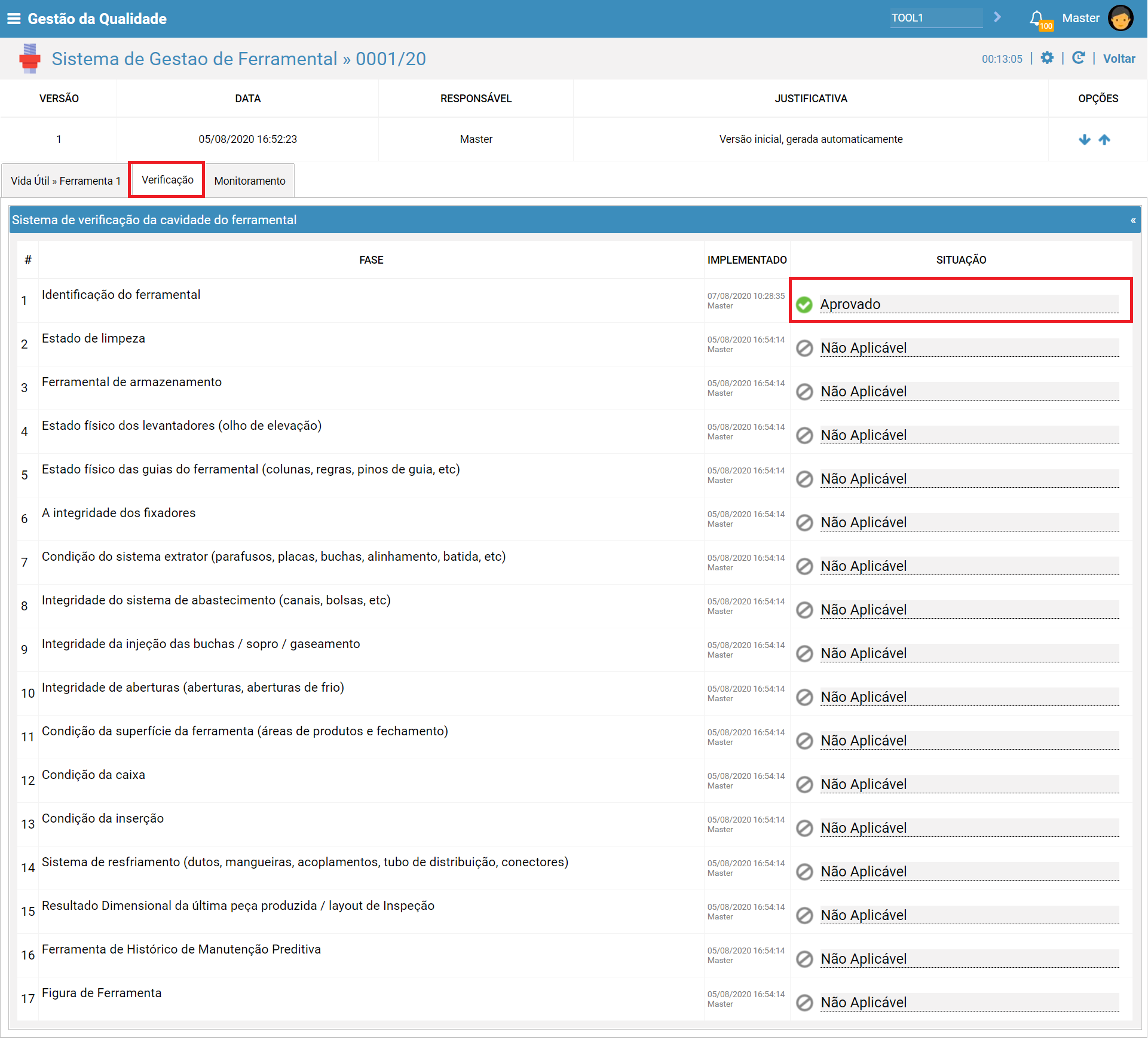This screenshot has height=1039, width=1148.
Task: Change status of Integridade de aberturas row
Action: [x=969, y=697]
